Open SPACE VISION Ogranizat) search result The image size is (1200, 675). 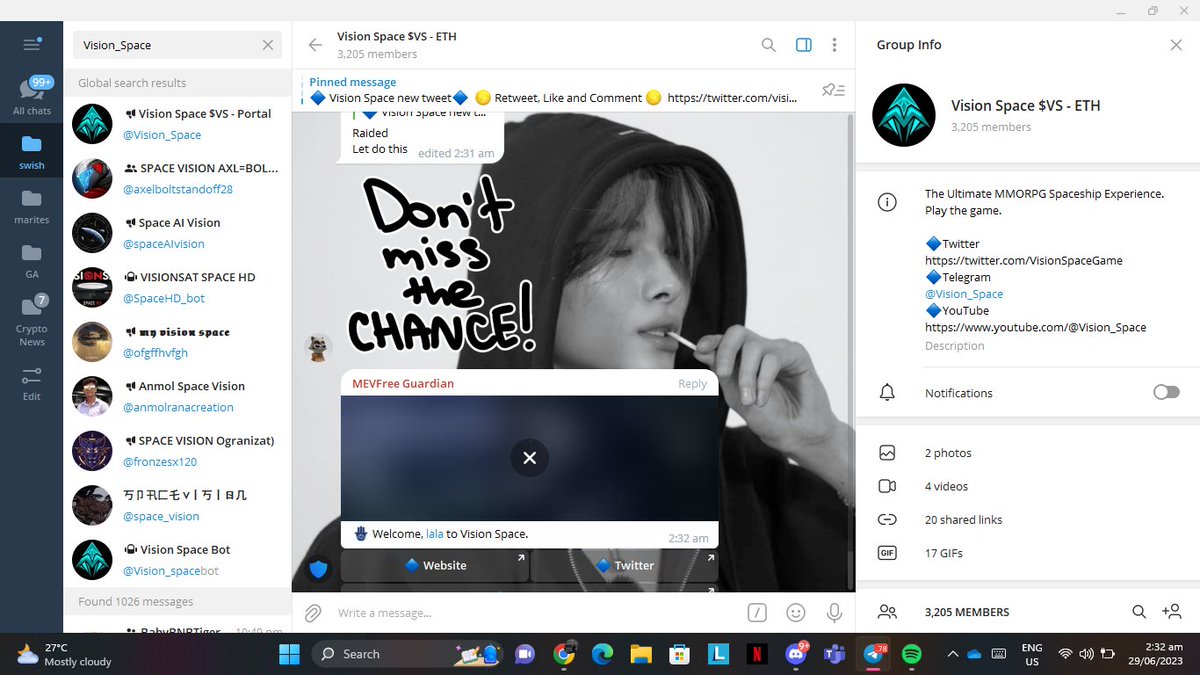coord(177,450)
